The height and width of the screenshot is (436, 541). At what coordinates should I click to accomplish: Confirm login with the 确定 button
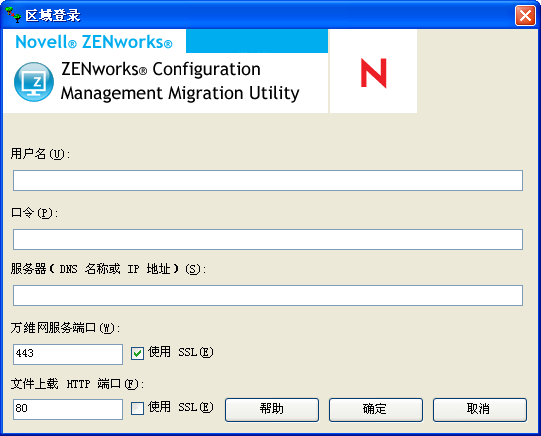click(376, 409)
